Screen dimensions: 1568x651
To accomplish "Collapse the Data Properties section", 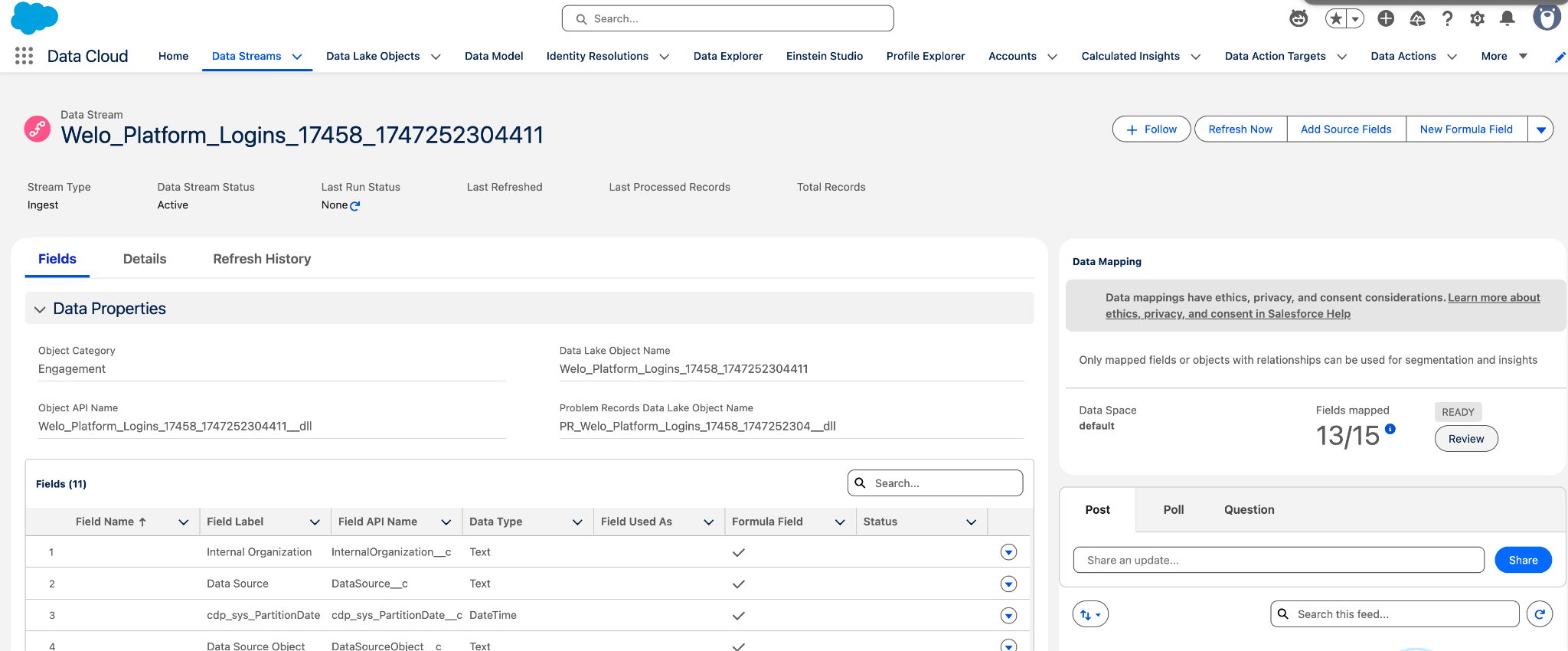I will (40, 309).
